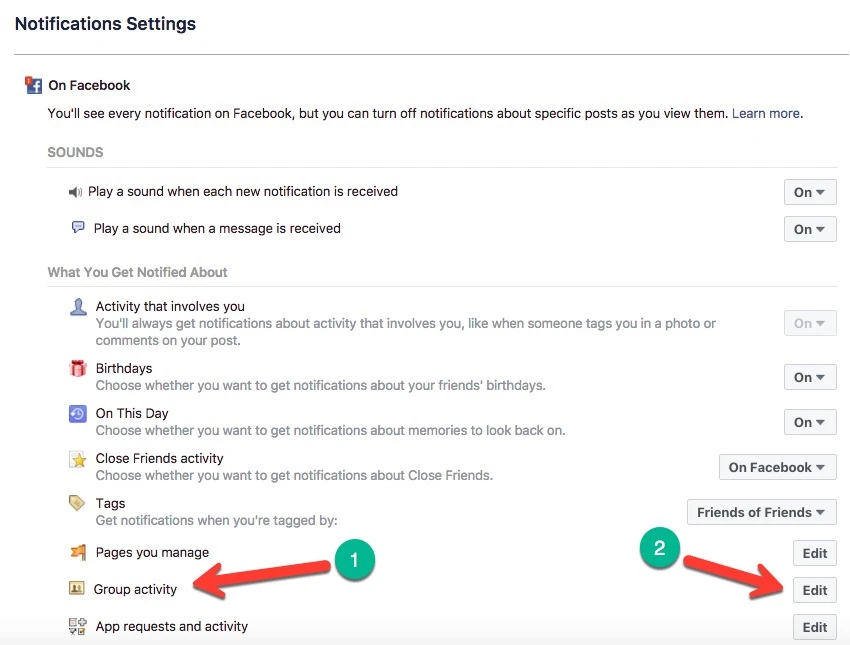This screenshot has width=850, height=645.
Task: Click the person icon for Activity that involves you
Action: [x=78, y=308]
